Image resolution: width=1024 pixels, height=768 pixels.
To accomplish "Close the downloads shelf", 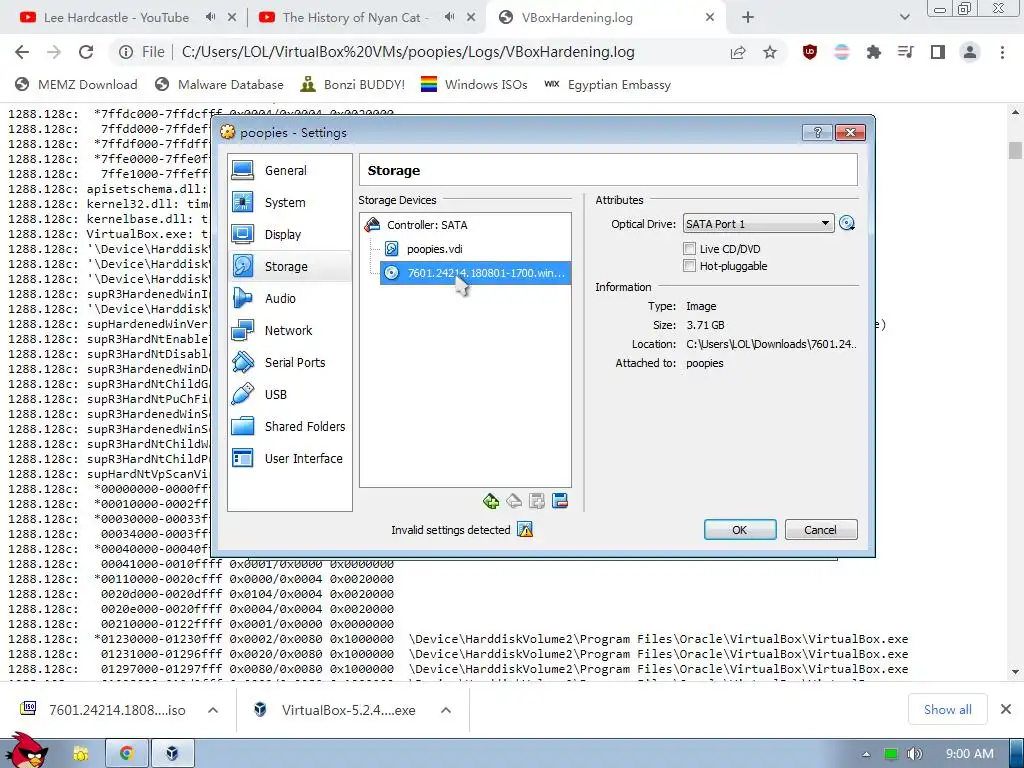I will click(x=1006, y=709).
